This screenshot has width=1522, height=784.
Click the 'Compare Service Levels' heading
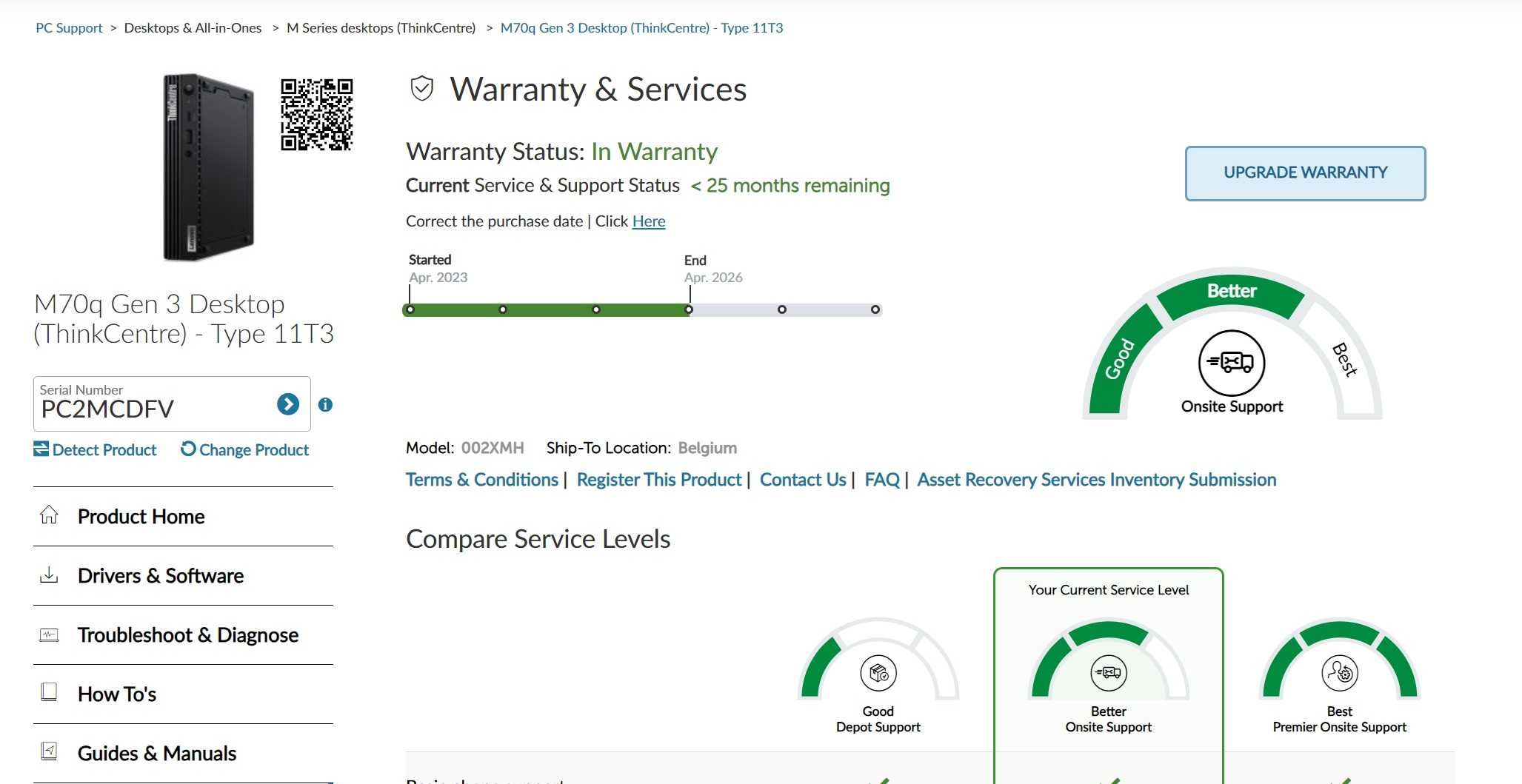click(x=538, y=540)
